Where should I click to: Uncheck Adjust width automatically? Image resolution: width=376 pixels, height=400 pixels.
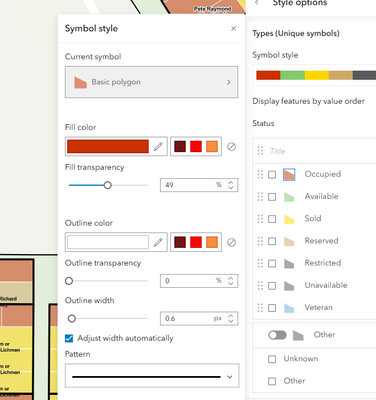click(x=69, y=339)
